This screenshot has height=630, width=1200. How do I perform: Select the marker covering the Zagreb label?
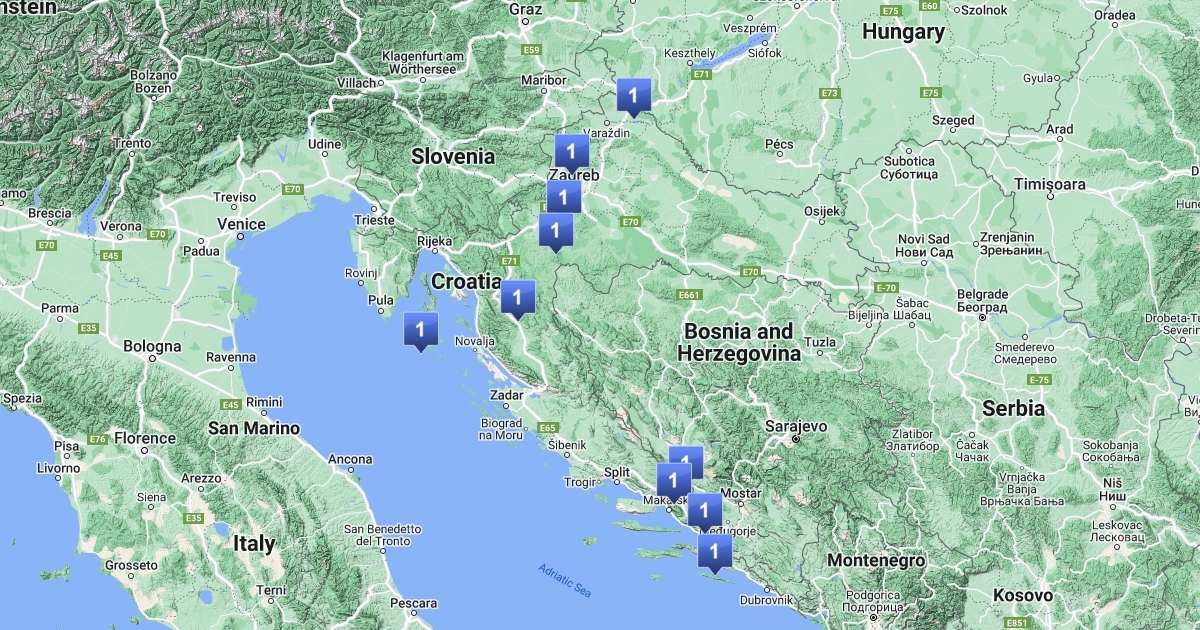(x=571, y=152)
